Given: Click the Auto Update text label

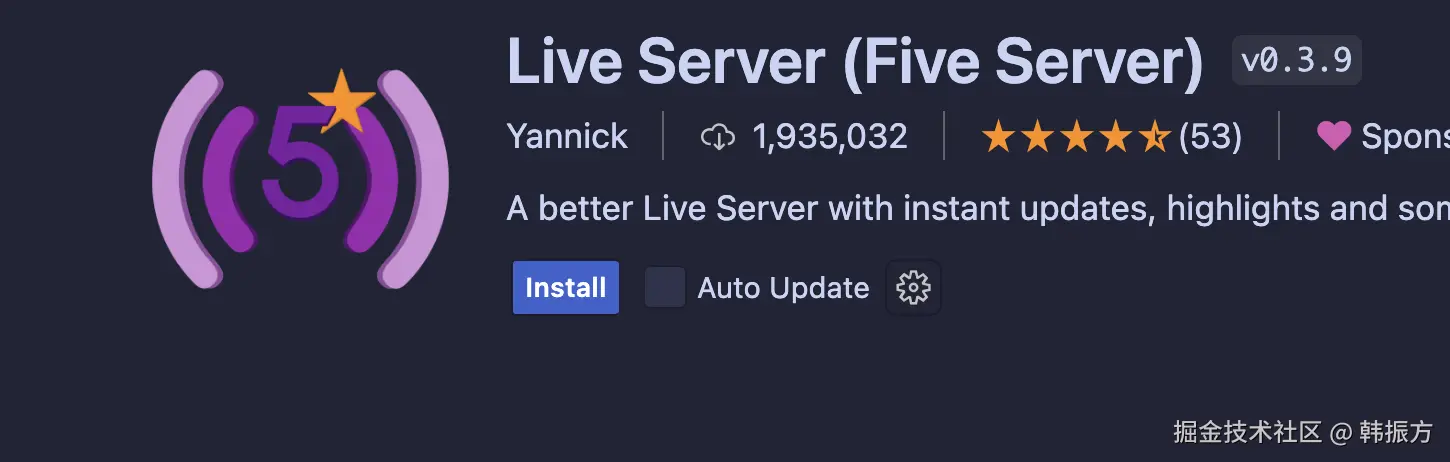Looking at the screenshot, I should 783,288.
